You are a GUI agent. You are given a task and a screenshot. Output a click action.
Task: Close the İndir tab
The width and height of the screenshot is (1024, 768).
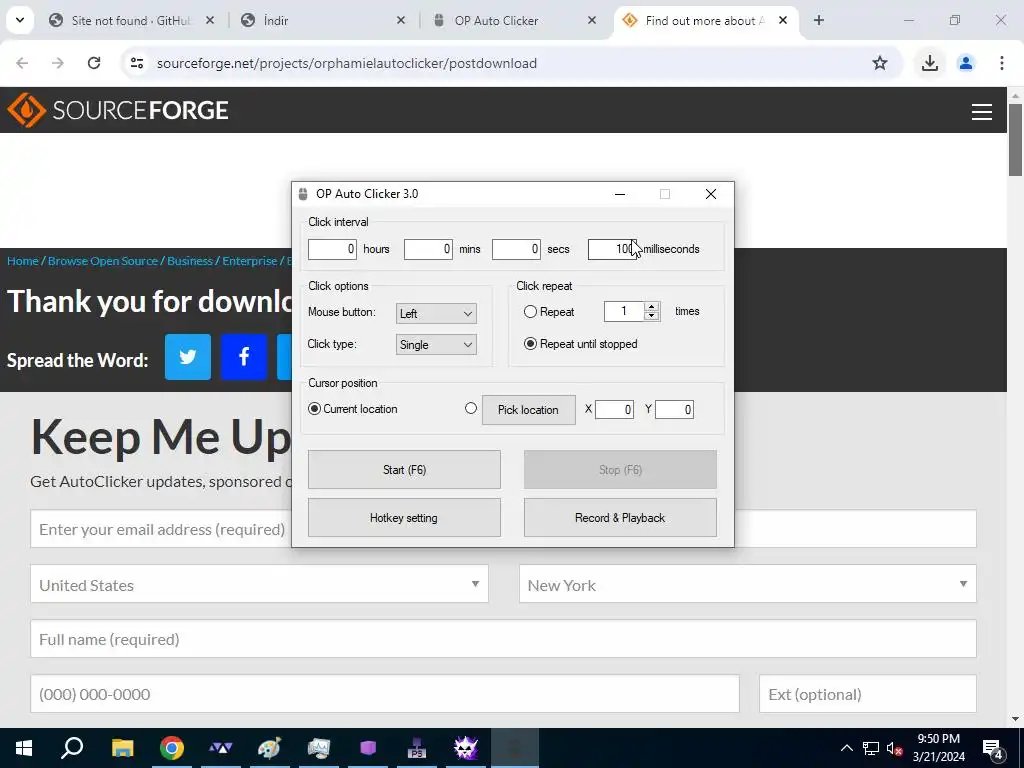401,20
